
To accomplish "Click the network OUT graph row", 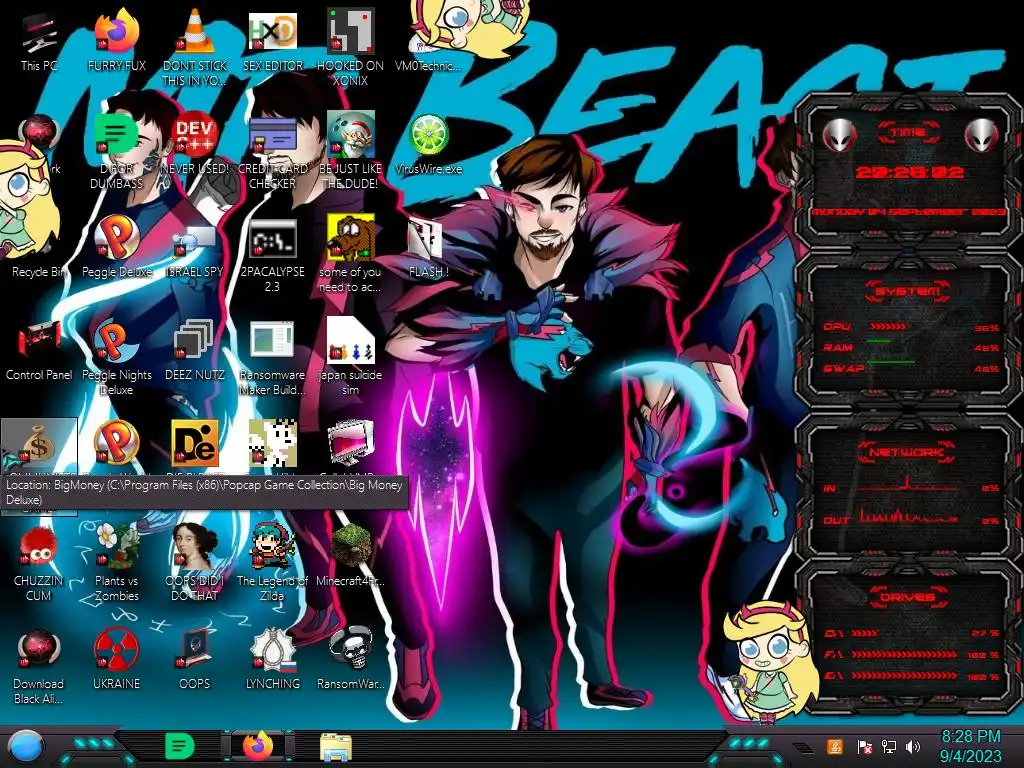I will 911,517.
